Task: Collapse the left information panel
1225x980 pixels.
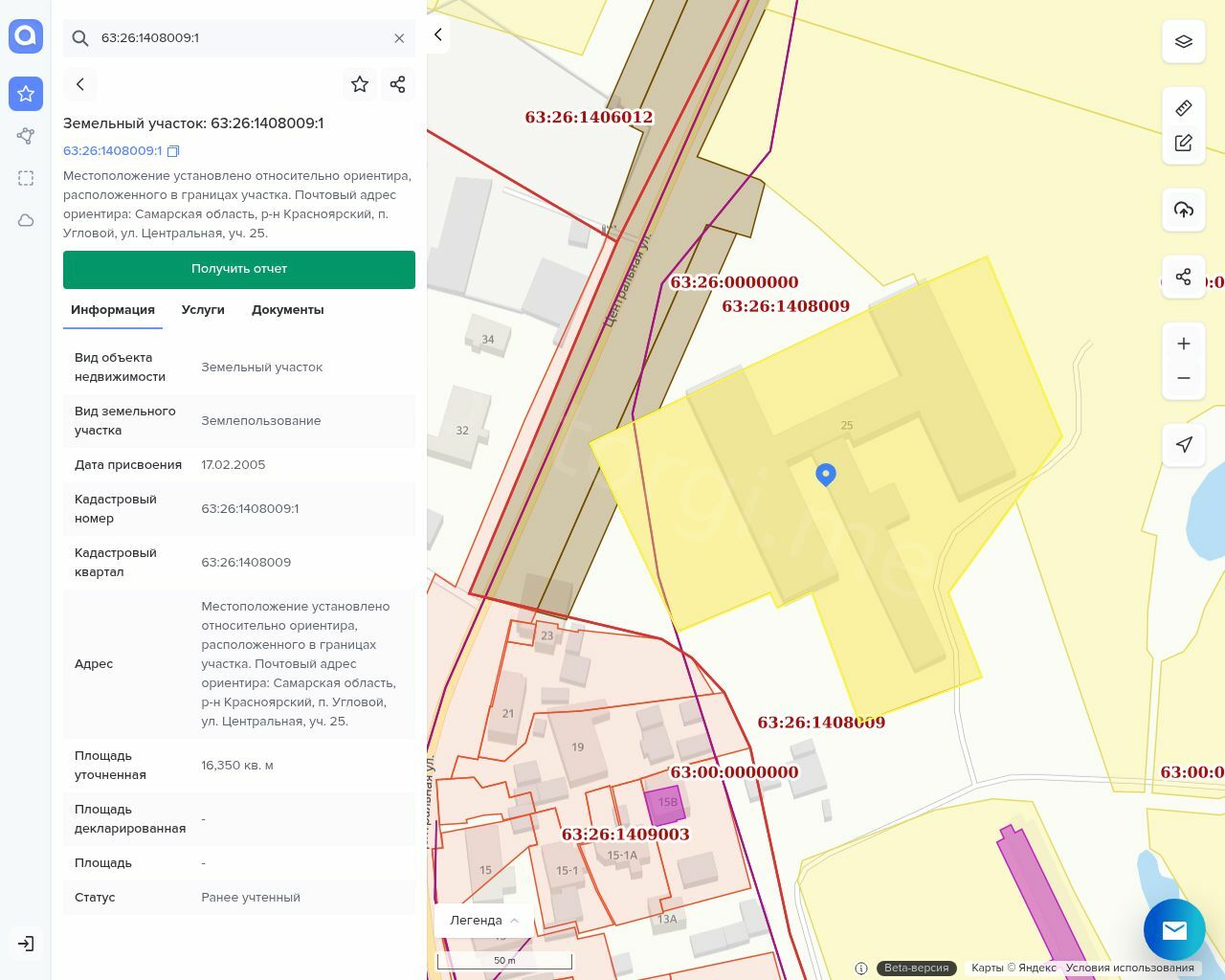Action: [x=438, y=35]
